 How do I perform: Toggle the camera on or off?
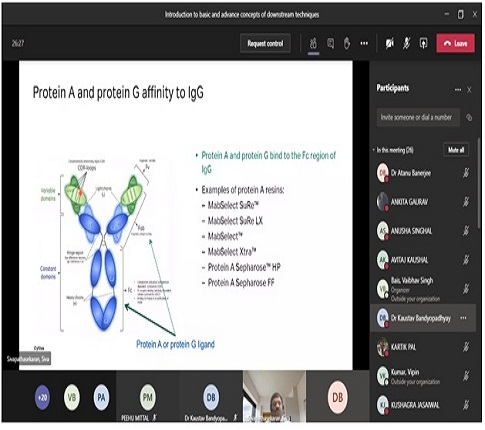tap(389, 44)
